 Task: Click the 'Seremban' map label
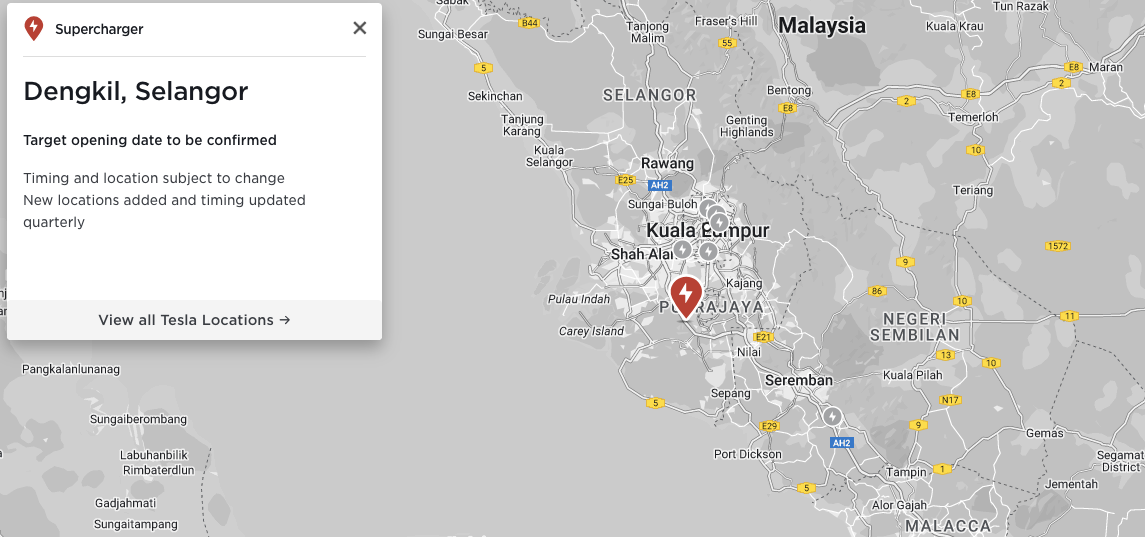tap(799, 381)
